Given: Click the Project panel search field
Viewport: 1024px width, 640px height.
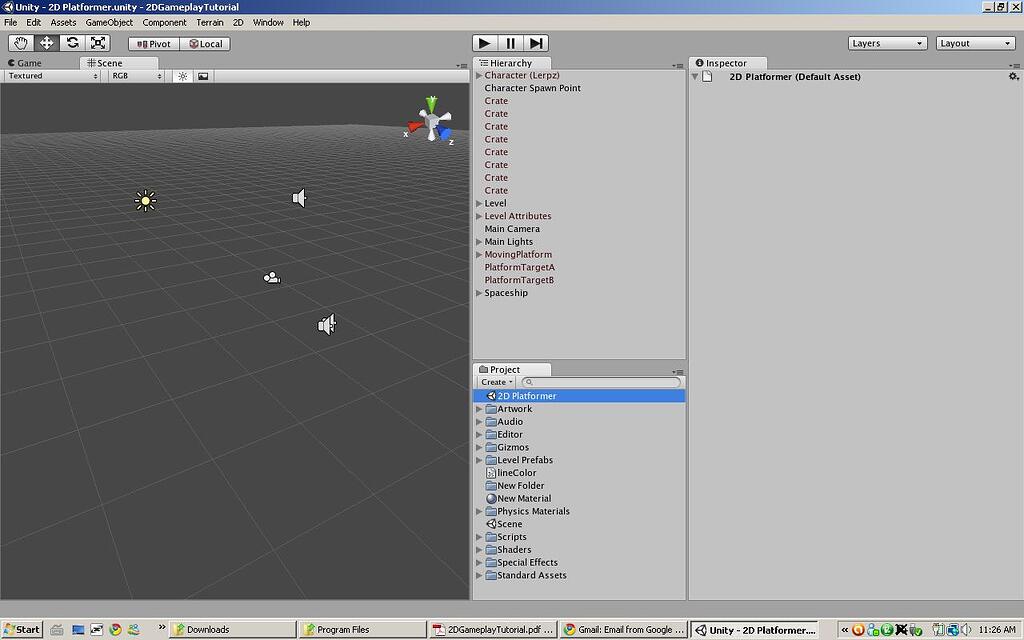Looking at the screenshot, I should 600,382.
